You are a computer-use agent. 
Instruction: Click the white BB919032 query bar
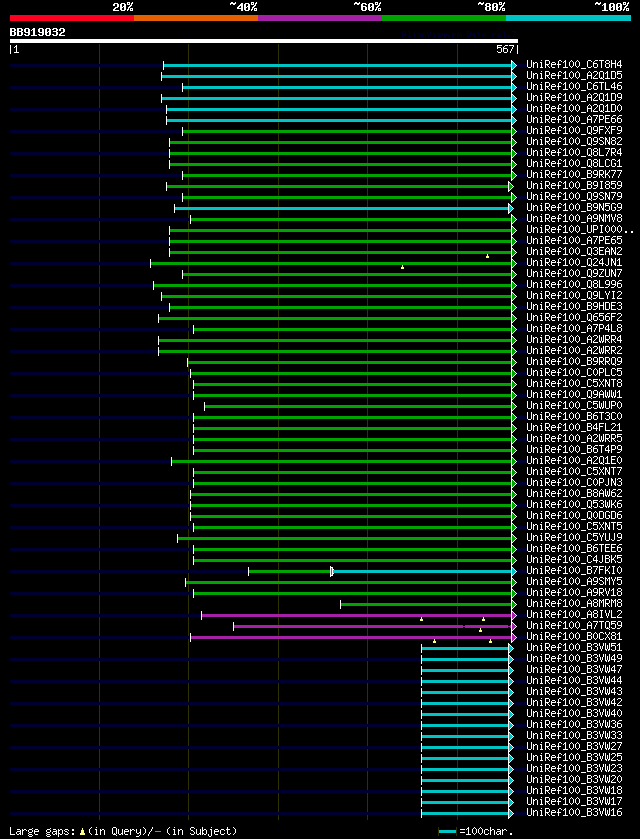264,41
